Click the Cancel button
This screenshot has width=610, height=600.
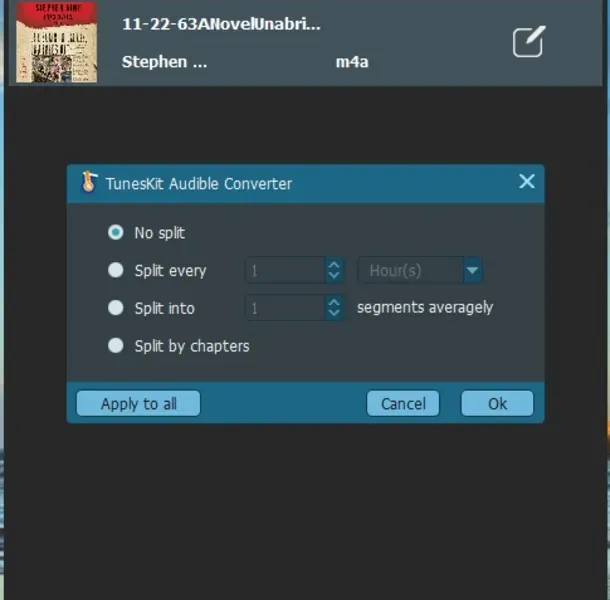(x=403, y=404)
